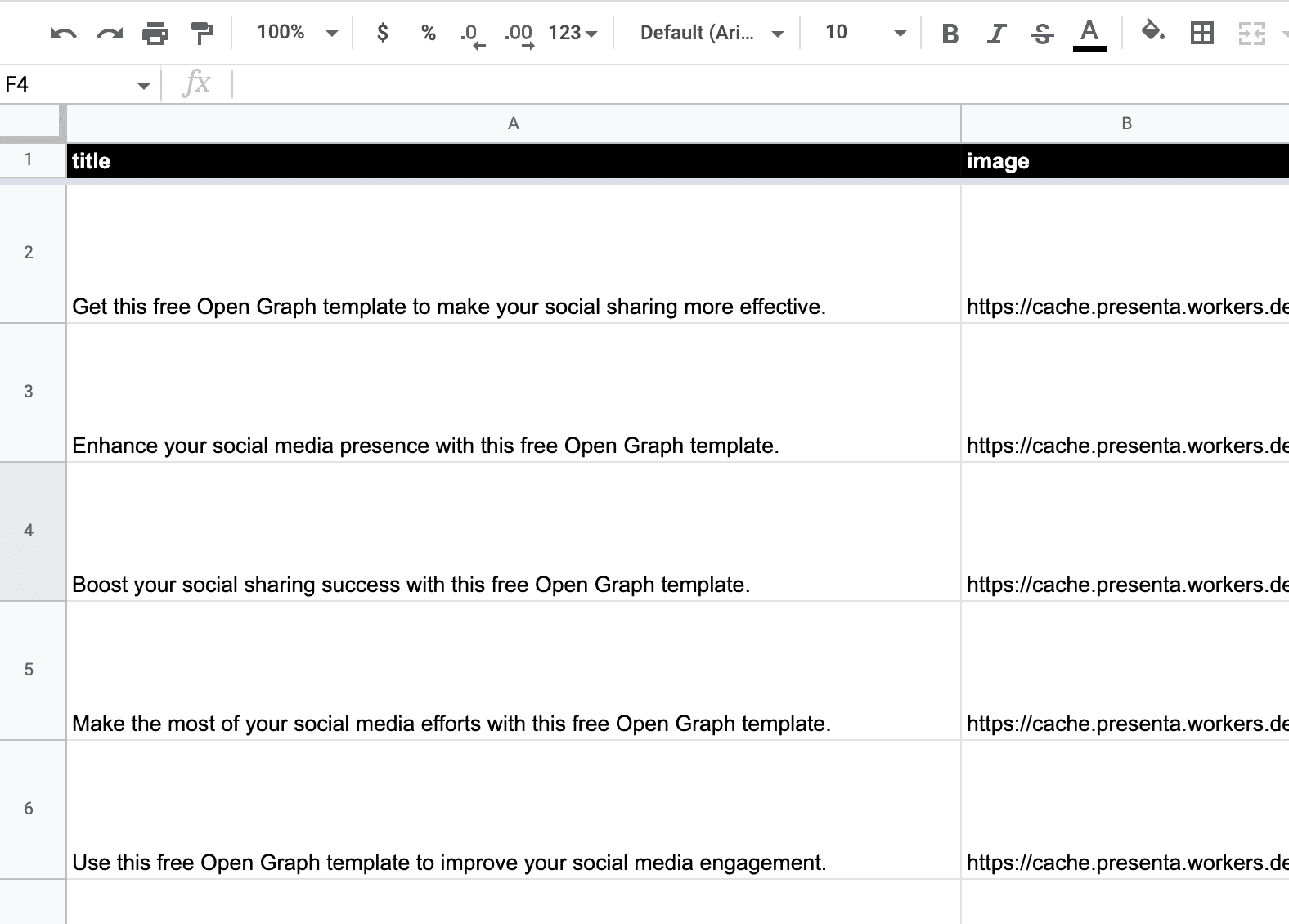Screen dimensions: 1289x924
Task: Click the cache.presenta URL in row 3
Action: (1127, 446)
